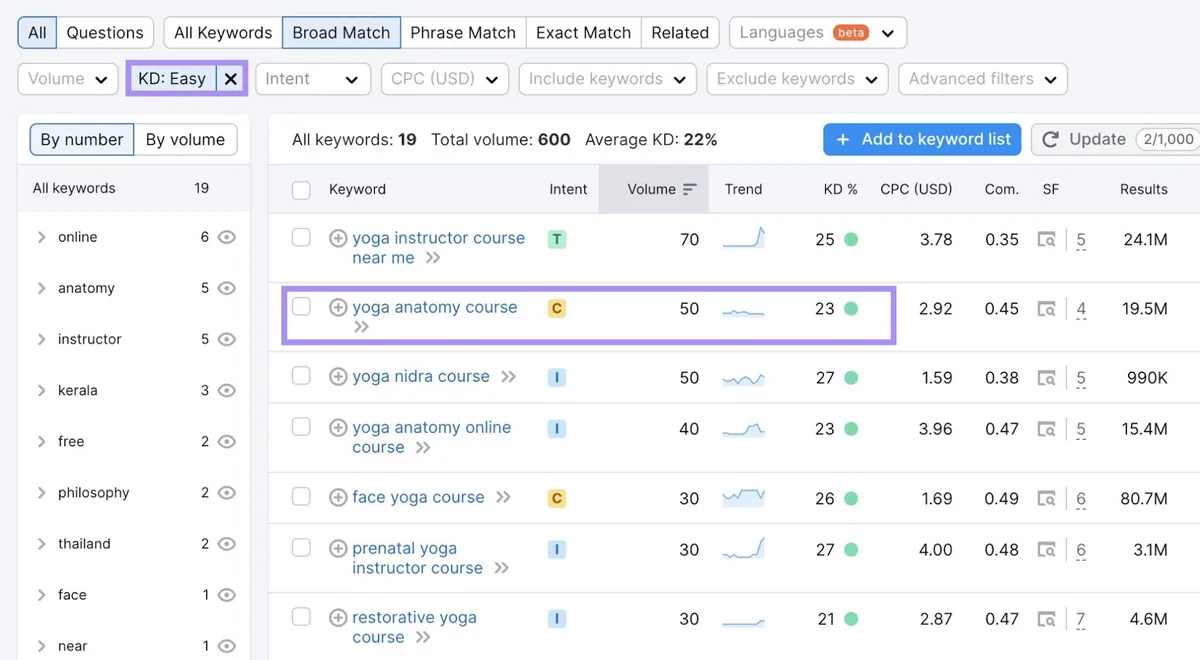Click double-arrow icon after restorative yoga course
The width and height of the screenshot is (1200, 660).
click(x=422, y=637)
